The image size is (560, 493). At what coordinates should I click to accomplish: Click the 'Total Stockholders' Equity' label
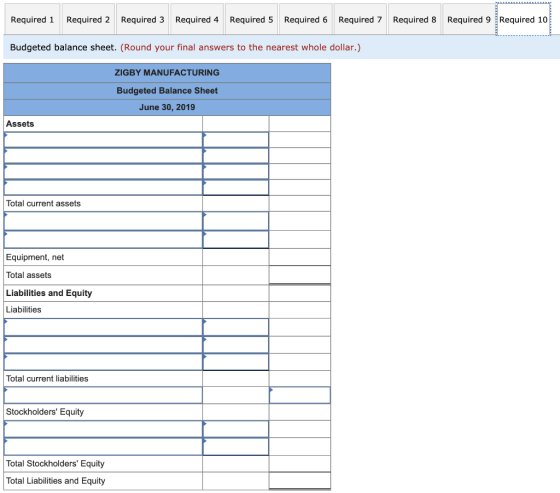point(55,463)
